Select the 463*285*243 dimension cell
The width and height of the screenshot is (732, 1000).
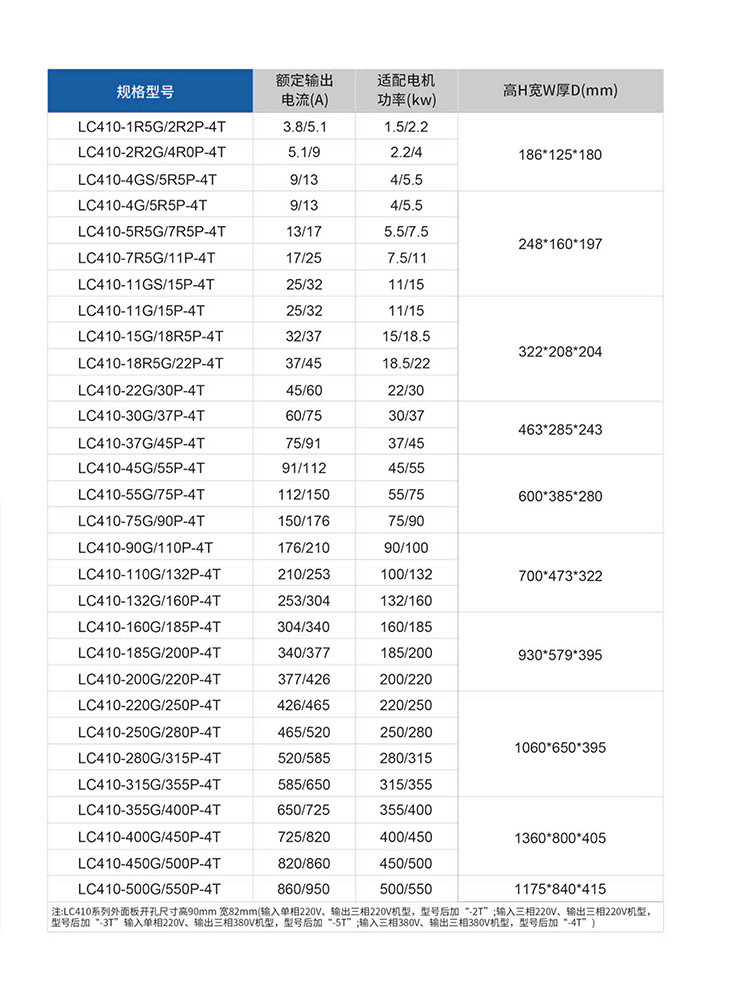(x=560, y=430)
